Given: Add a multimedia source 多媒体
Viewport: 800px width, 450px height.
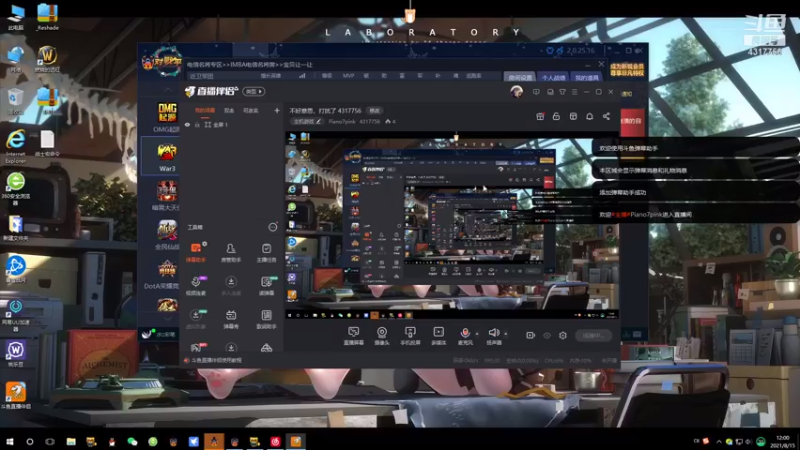Looking at the screenshot, I should (438, 336).
